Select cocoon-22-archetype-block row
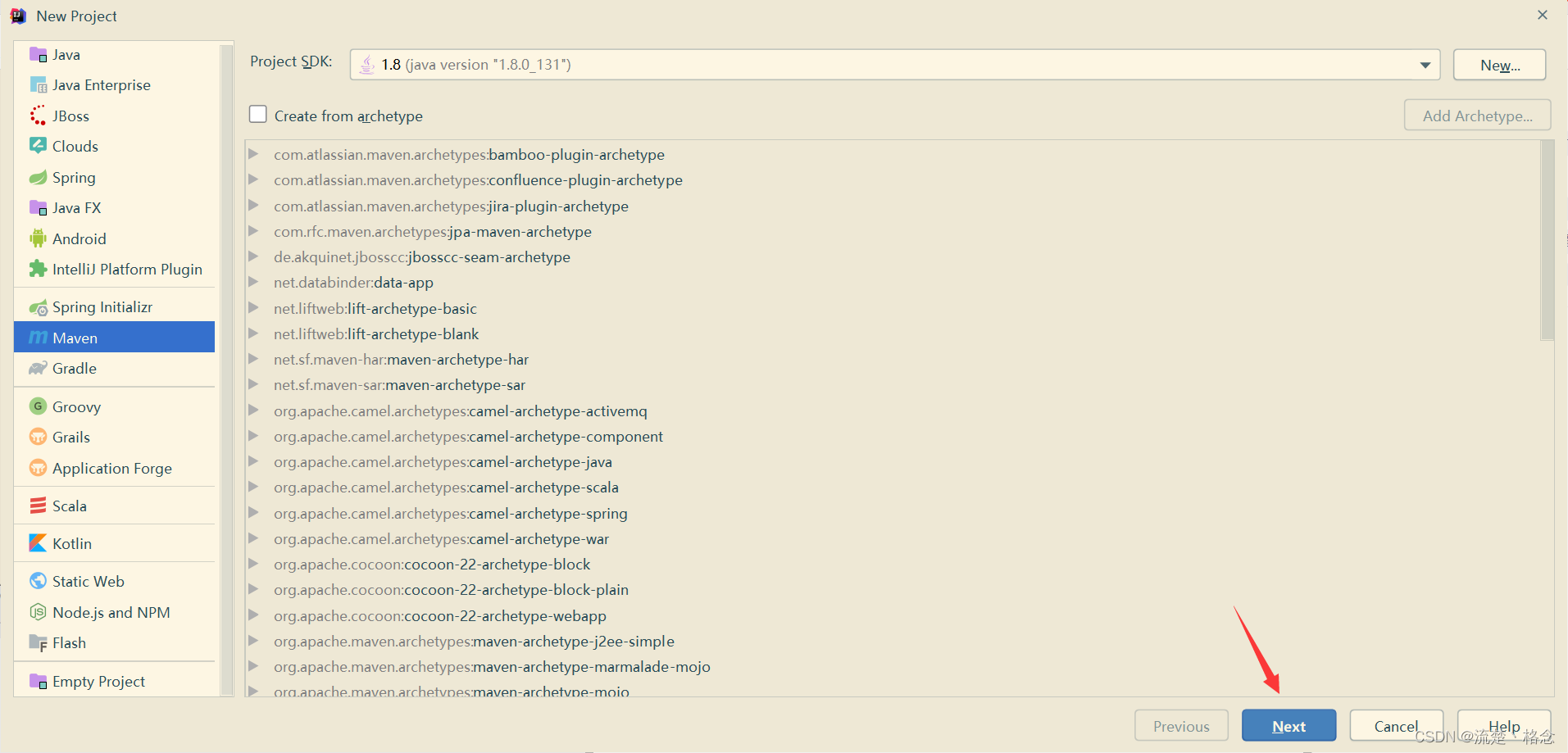Image resolution: width=1568 pixels, height=753 pixels. [x=893, y=564]
